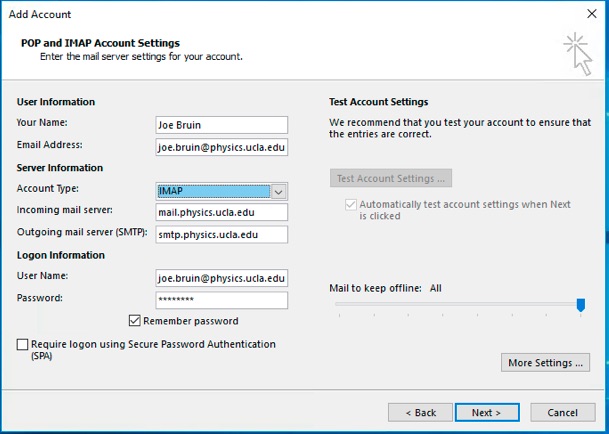This screenshot has height=434, width=609.
Task: Go Back to previous page
Action: coord(420,412)
